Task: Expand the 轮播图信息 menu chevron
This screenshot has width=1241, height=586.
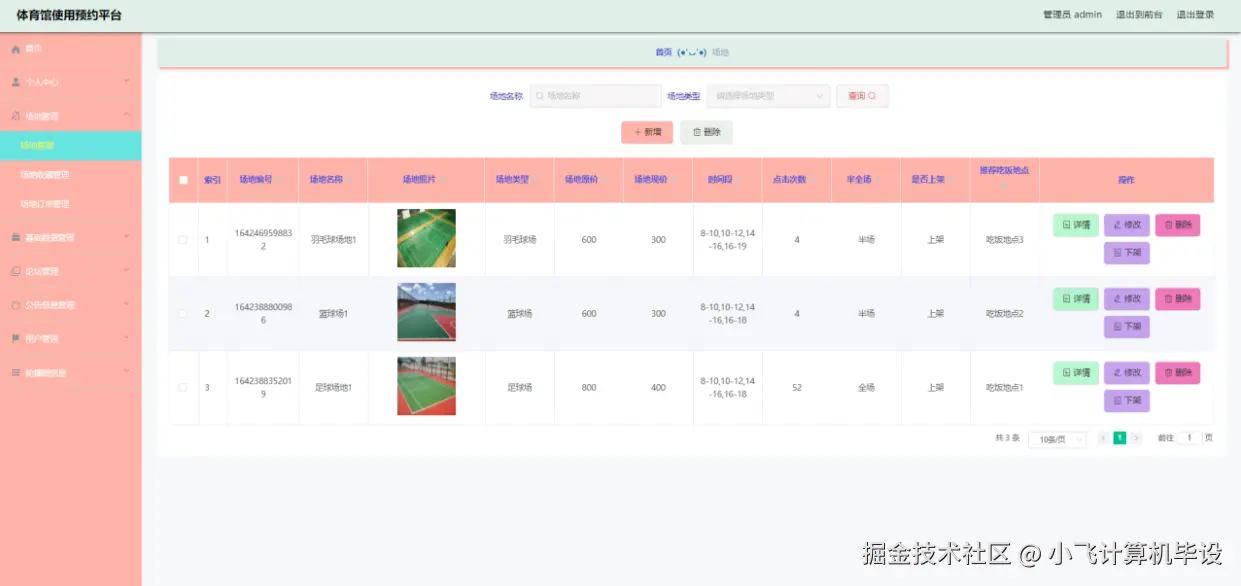Action: pyautogui.click(x=126, y=372)
